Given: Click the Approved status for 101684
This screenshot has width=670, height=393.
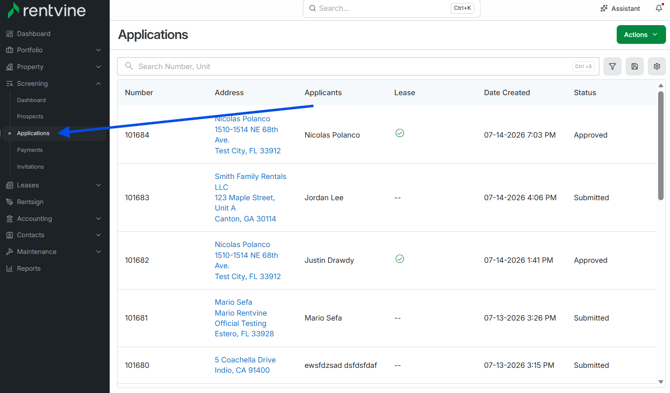Looking at the screenshot, I should click(x=591, y=135).
